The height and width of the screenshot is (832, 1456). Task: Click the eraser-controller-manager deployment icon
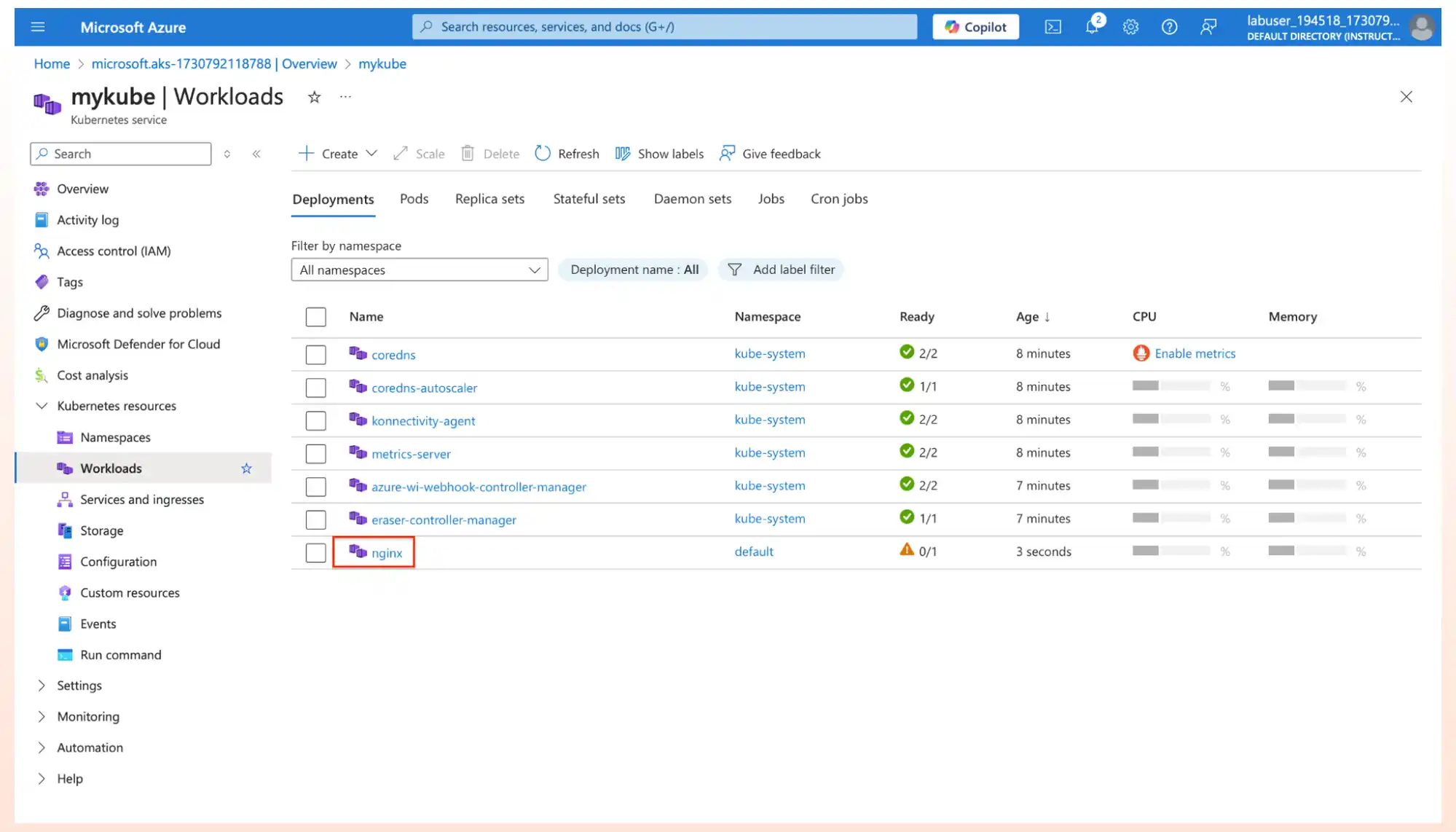point(357,518)
